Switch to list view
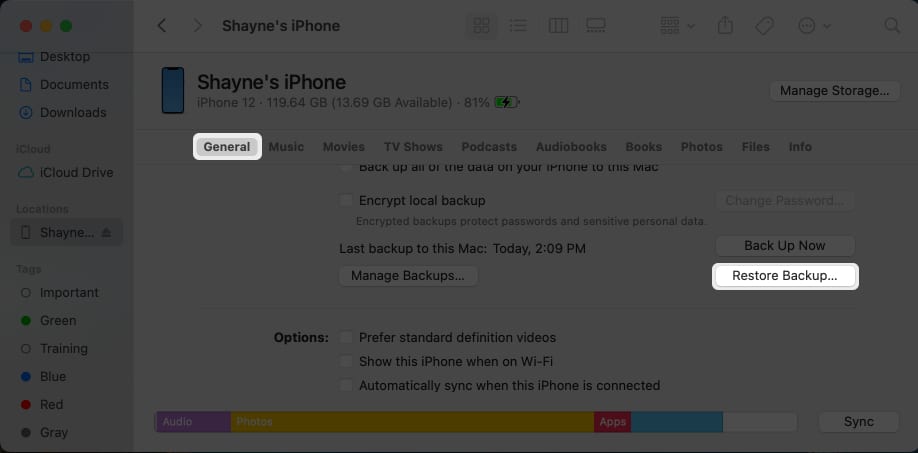The width and height of the screenshot is (918, 453). (x=518, y=26)
